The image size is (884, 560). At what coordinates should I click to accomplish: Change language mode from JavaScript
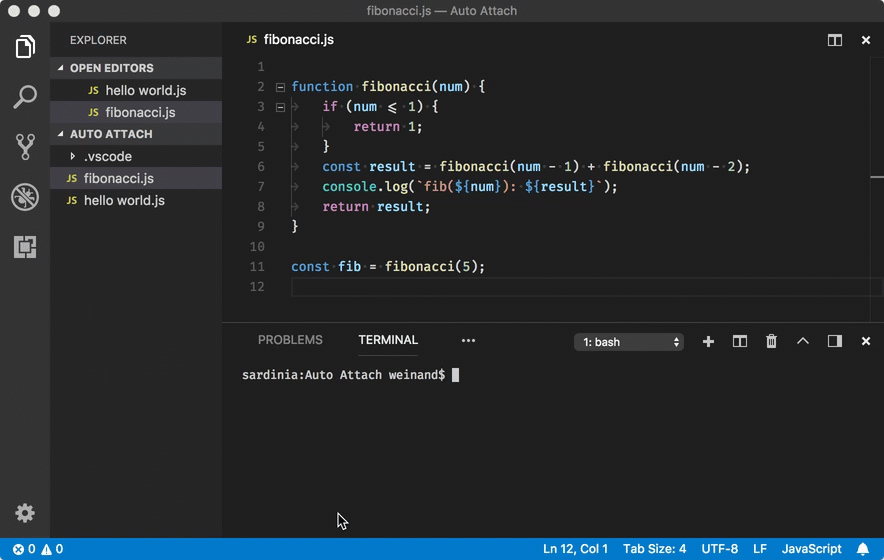pos(811,549)
